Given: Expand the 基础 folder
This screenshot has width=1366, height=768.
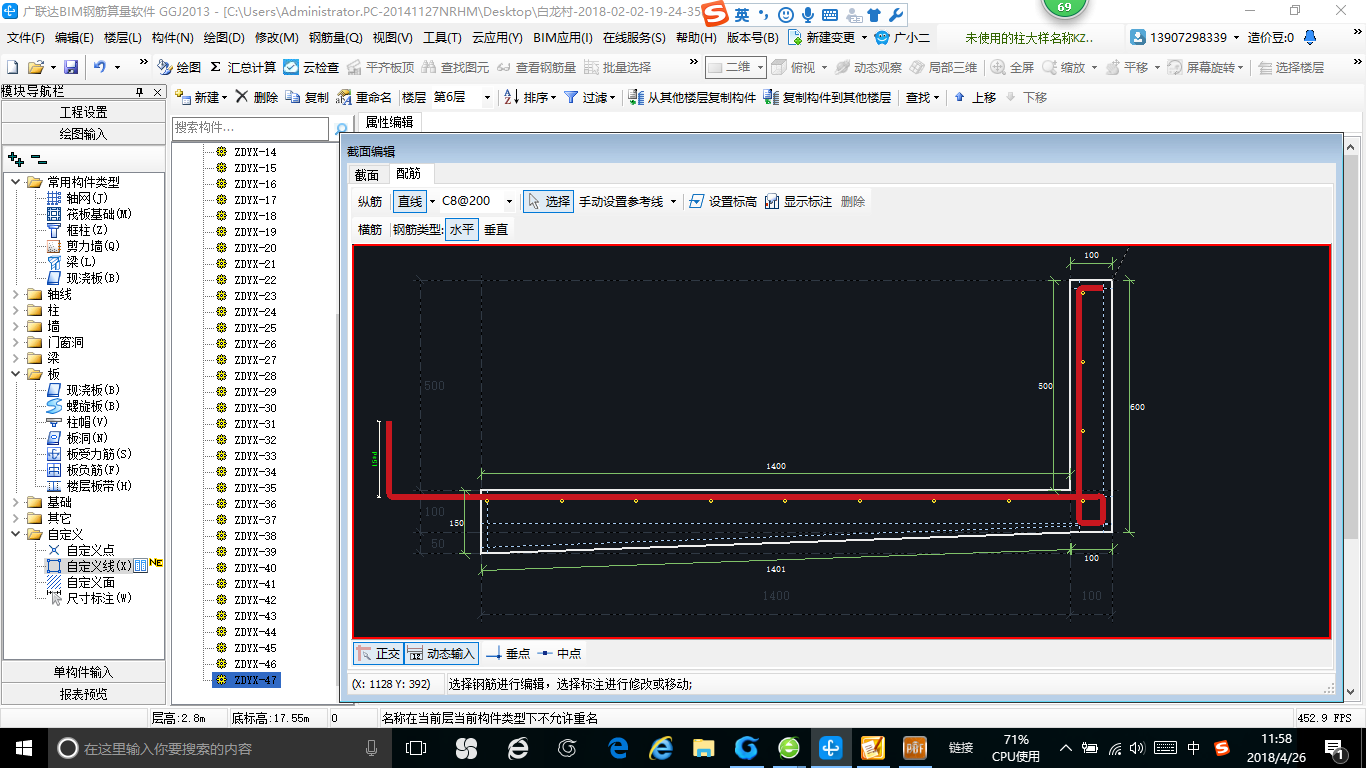Looking at the screenshot, I should [x=16, y=502].
